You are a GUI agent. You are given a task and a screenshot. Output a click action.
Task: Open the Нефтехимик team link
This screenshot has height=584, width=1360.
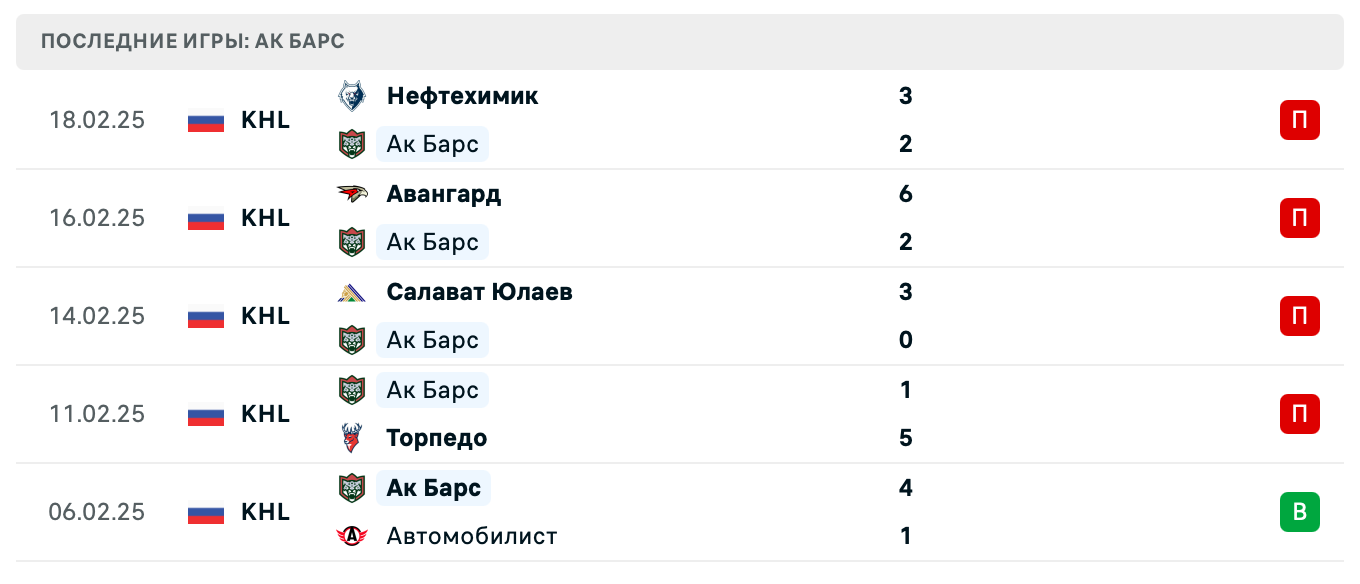pyautogui.click(x=462, y=96)
